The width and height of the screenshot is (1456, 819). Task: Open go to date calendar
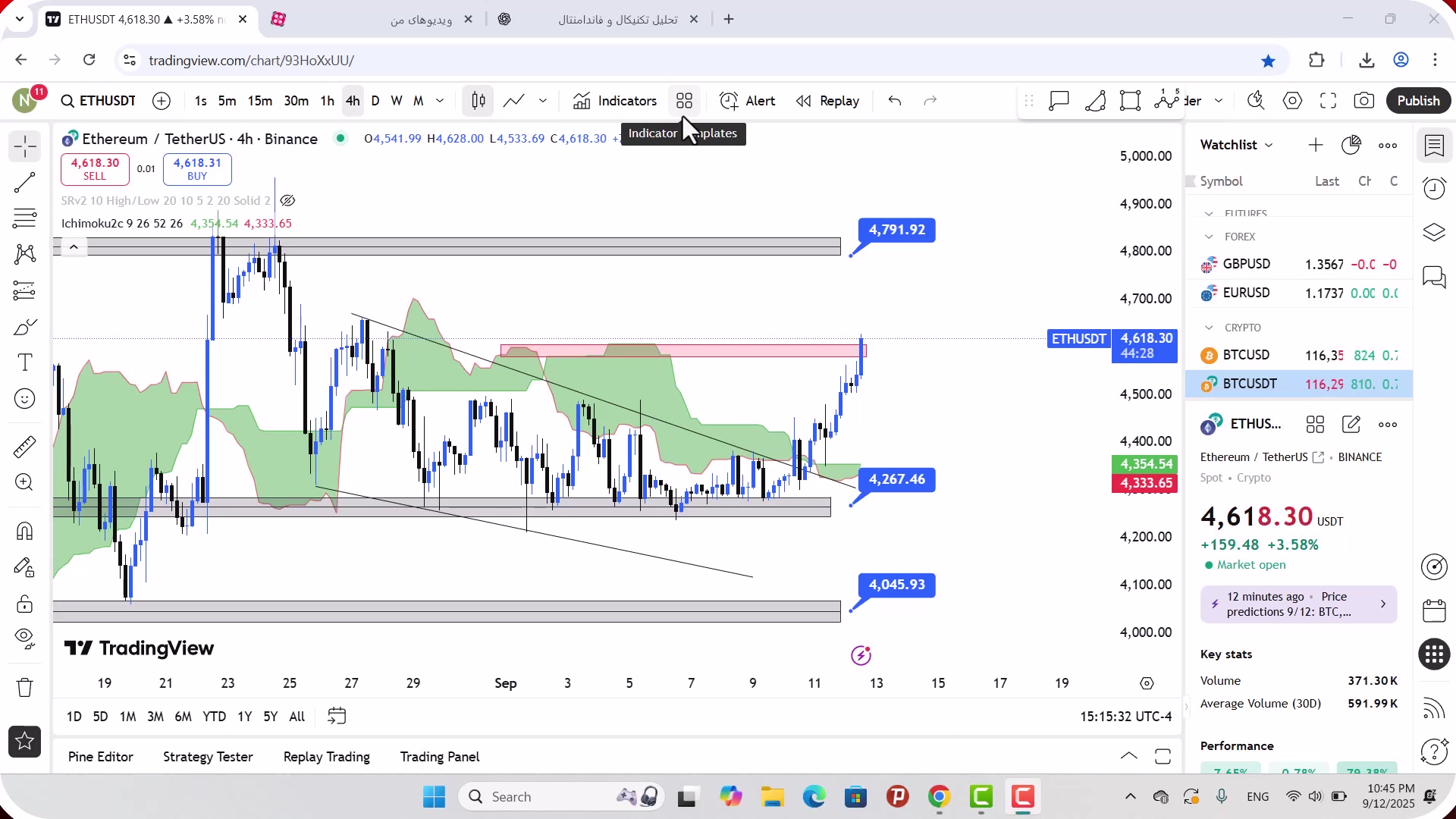337,717
